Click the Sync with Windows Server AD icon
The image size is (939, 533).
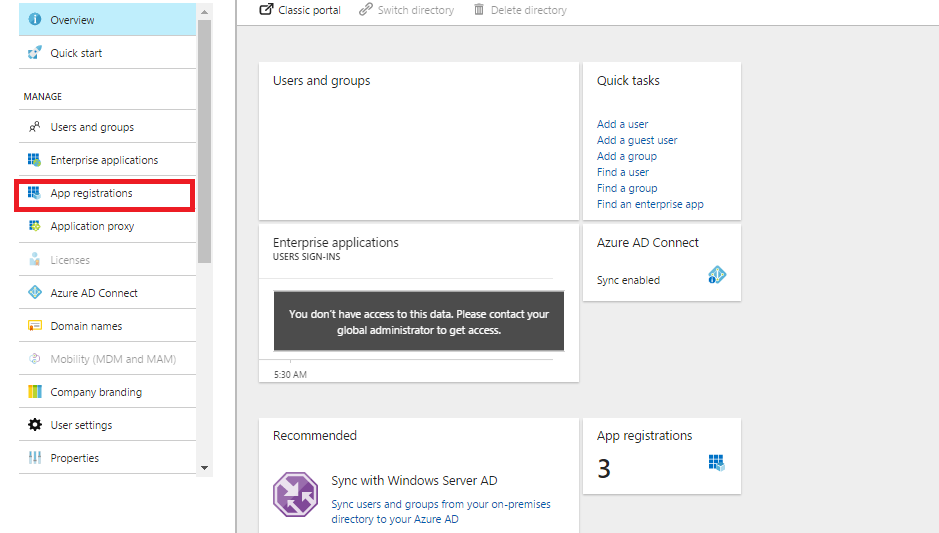point(295,495)
